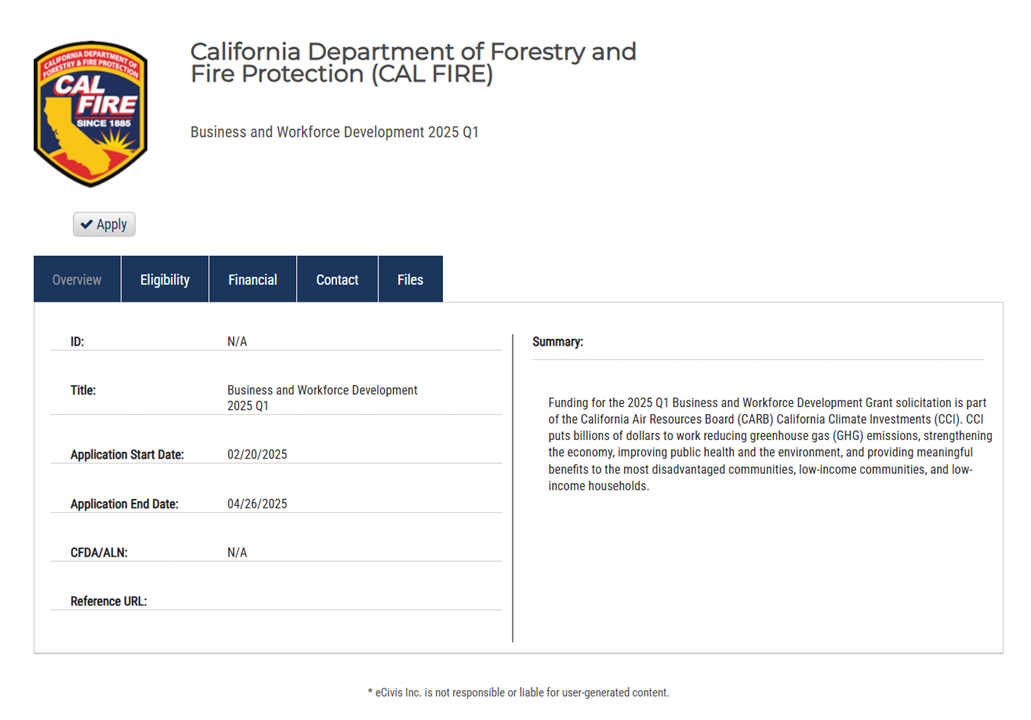Click the eCivis disclaimer text at bottom

tap(520, 692)
